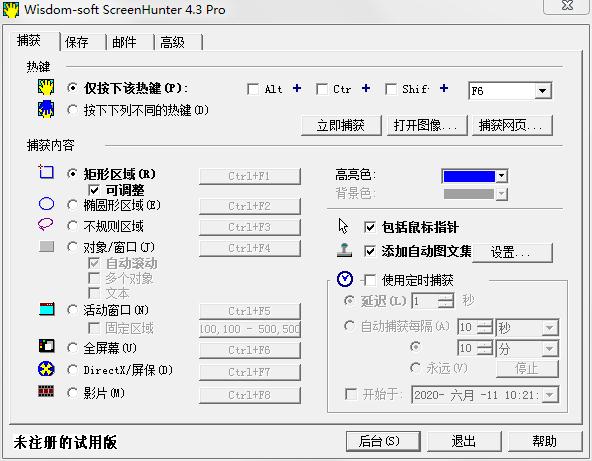Toggle the Ctr modifier checkbox
Screen dimensions: 592x461
point(322,89)
